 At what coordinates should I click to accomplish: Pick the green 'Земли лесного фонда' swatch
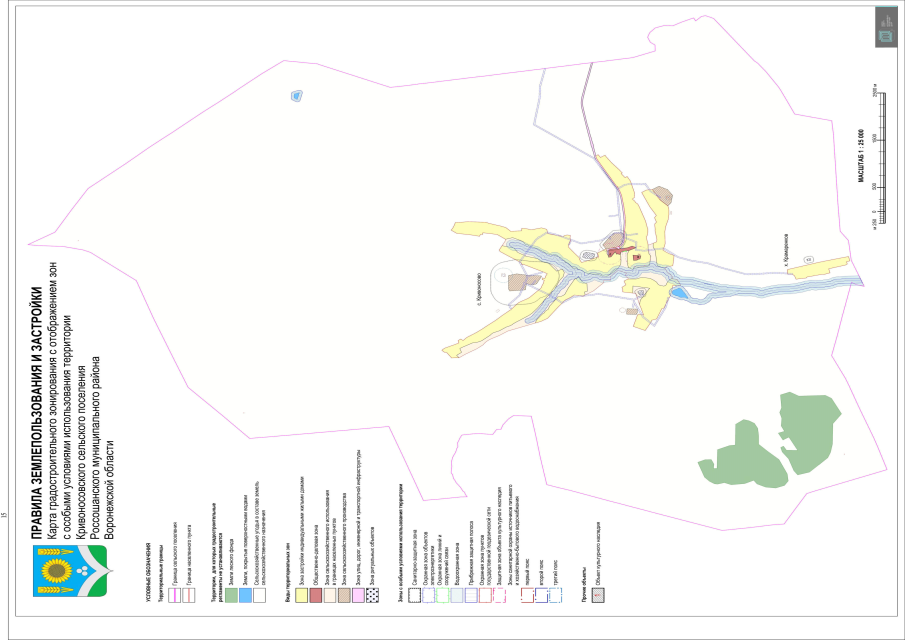(x=231, y=595)
